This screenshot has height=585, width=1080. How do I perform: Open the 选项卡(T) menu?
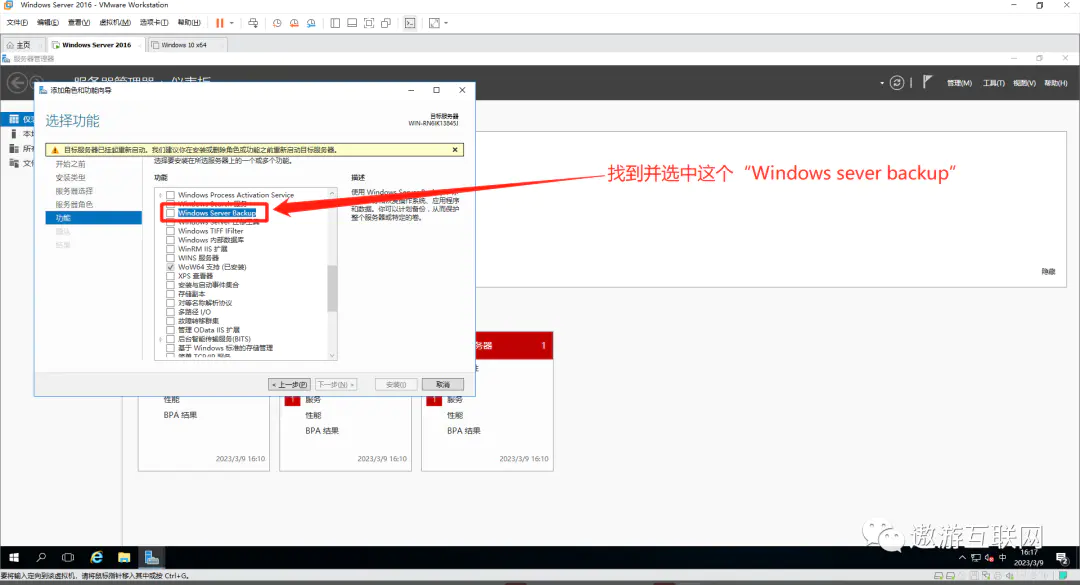[x=154, y=23]
